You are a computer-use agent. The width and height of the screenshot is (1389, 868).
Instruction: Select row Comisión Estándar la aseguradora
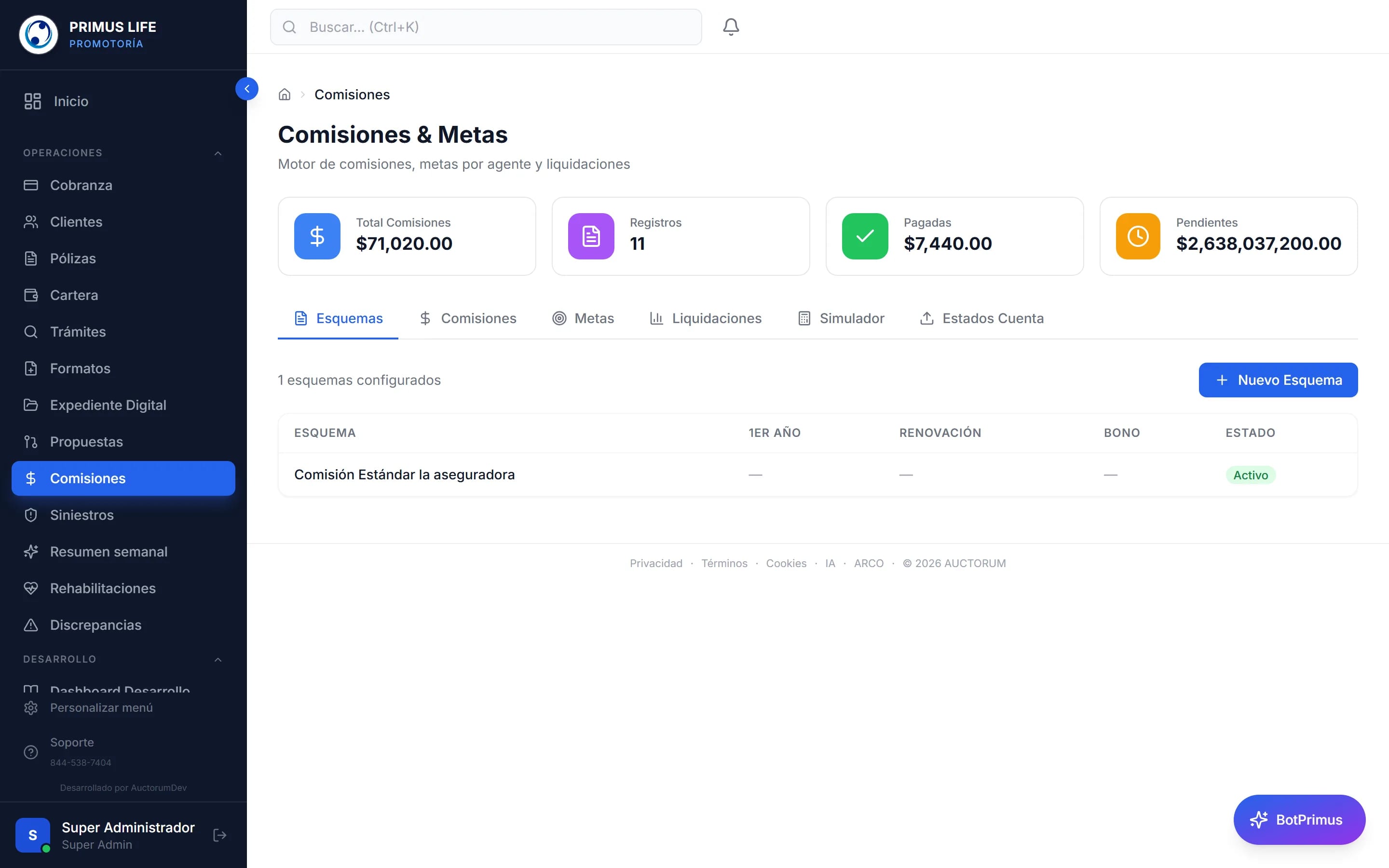point(817,475)
